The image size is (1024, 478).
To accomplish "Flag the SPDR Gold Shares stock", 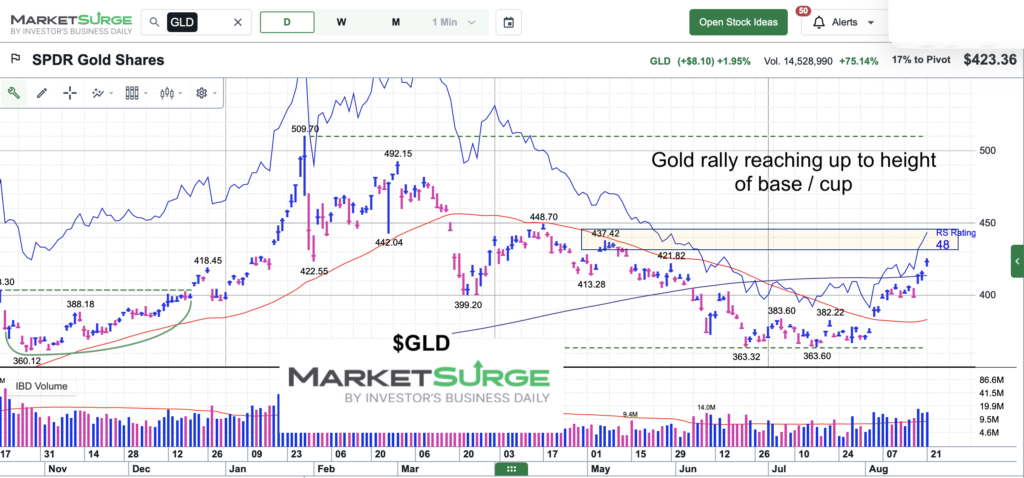I will click(15, 60).
